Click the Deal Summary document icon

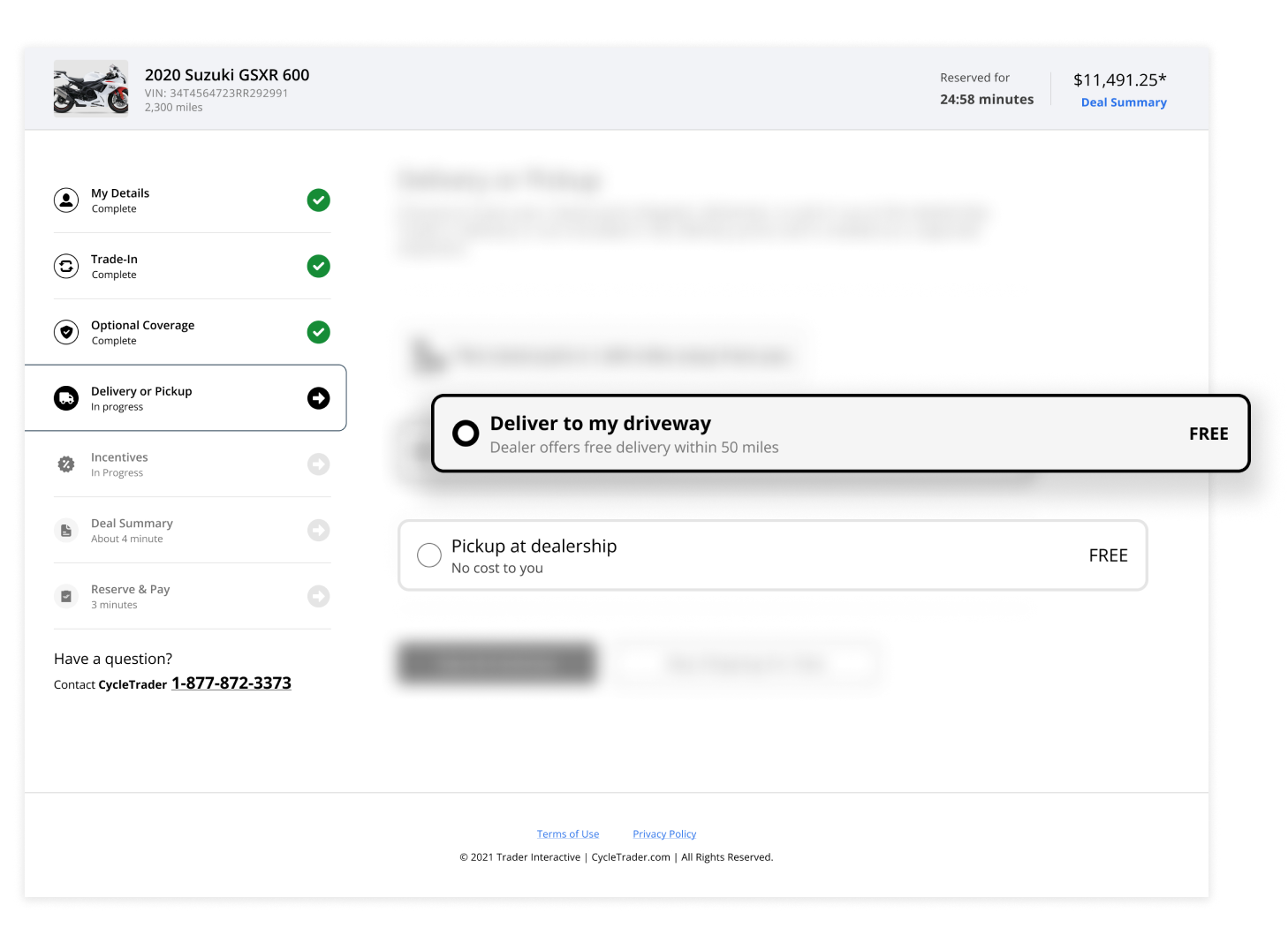(x=66, y=531)
